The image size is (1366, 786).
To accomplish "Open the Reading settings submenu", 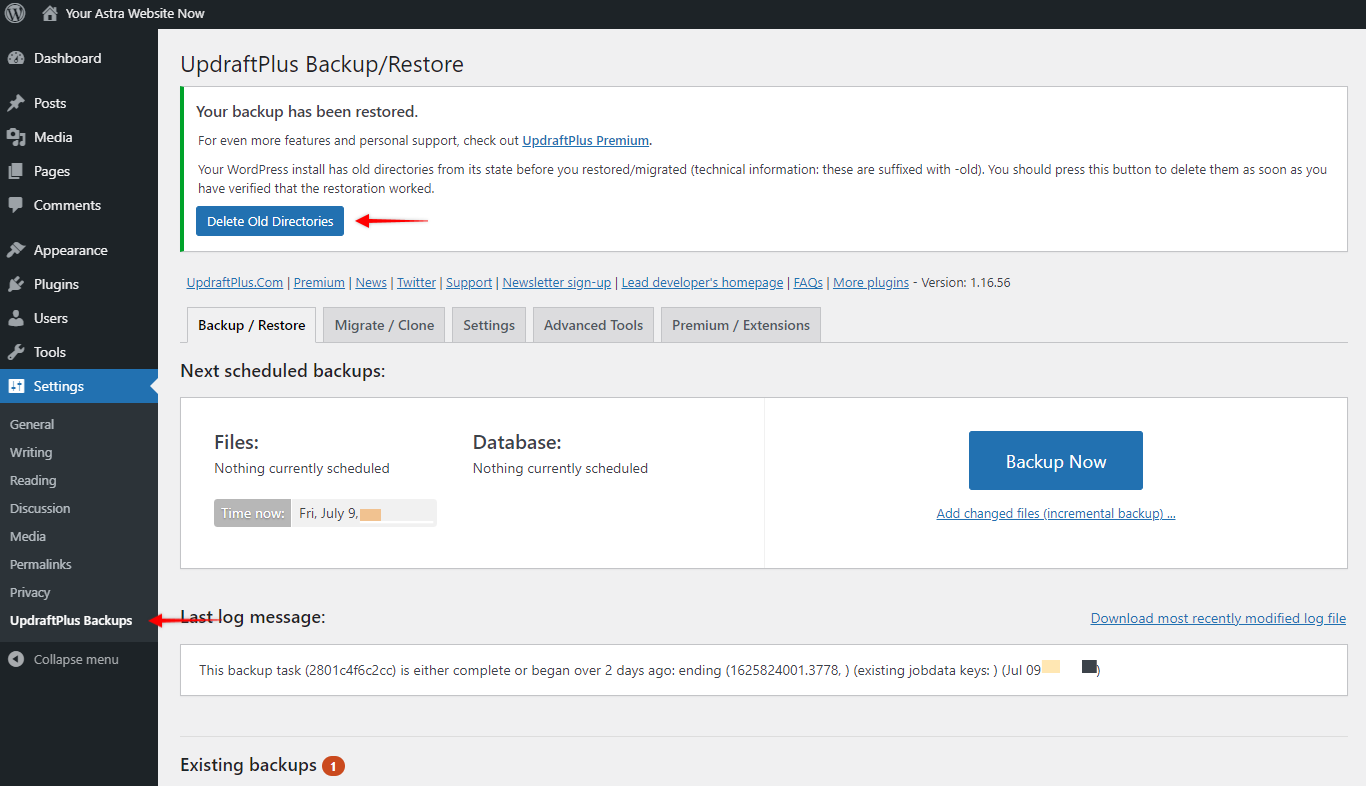I will (x=33, y=480).
